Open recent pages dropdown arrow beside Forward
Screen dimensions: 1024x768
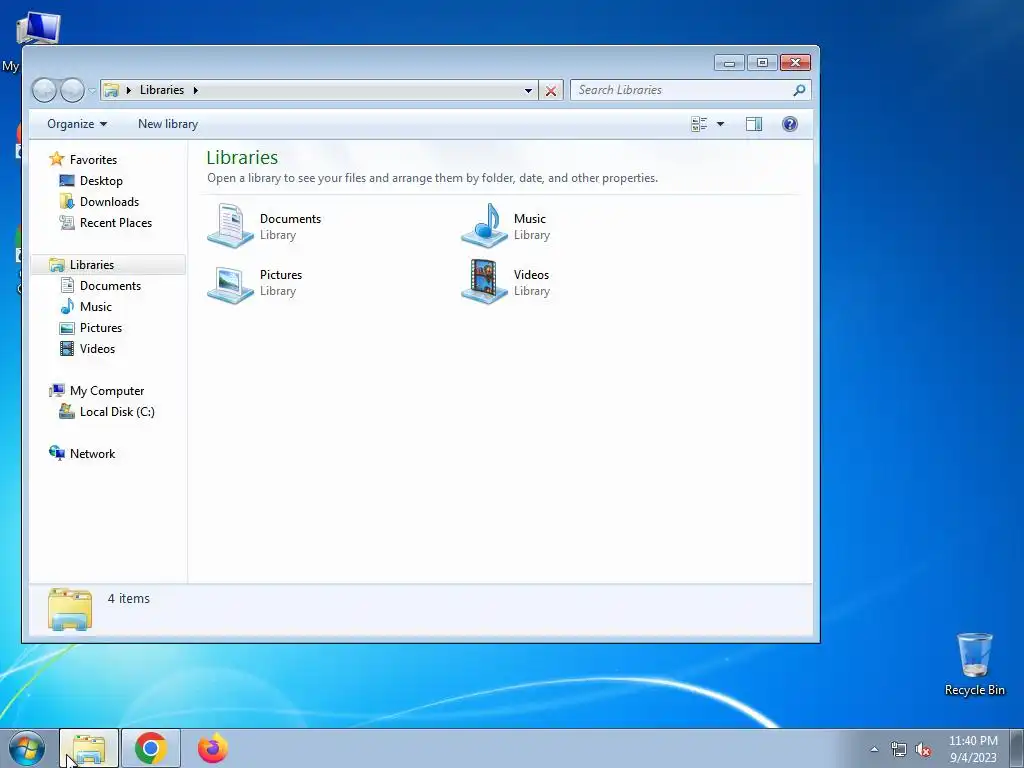(x=92, y=90)
